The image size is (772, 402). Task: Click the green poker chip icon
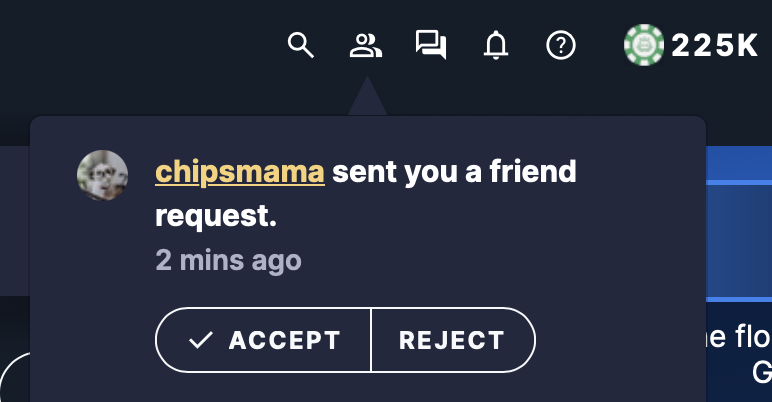tap(643, 45)
